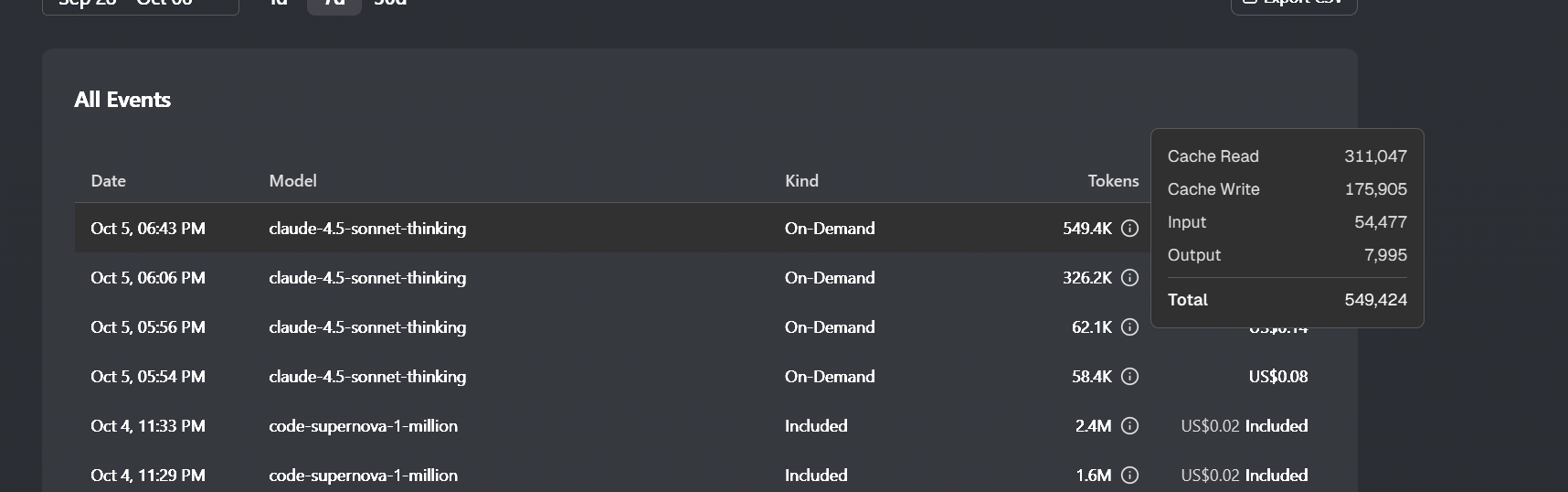Sort by the Date column header
This screenshot has height=492, width=1568.
point(108,181)
